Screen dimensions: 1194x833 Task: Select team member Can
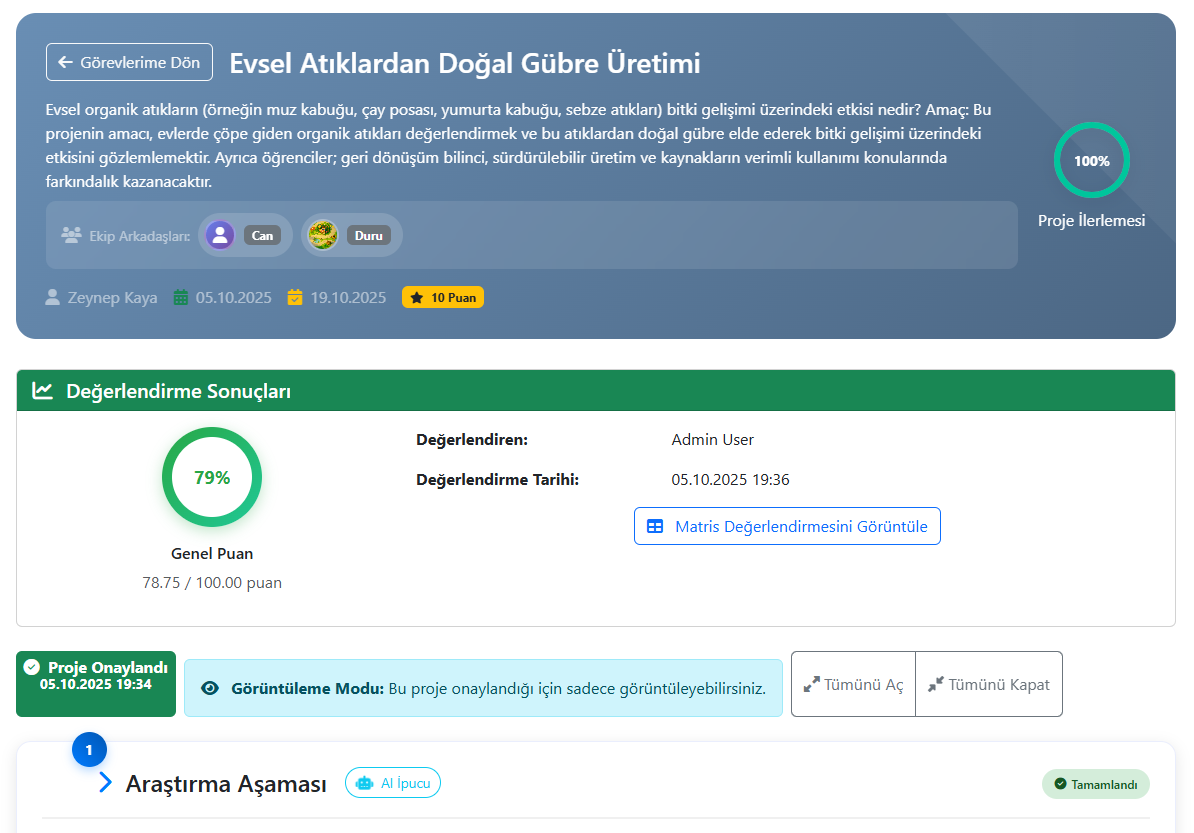244,235
